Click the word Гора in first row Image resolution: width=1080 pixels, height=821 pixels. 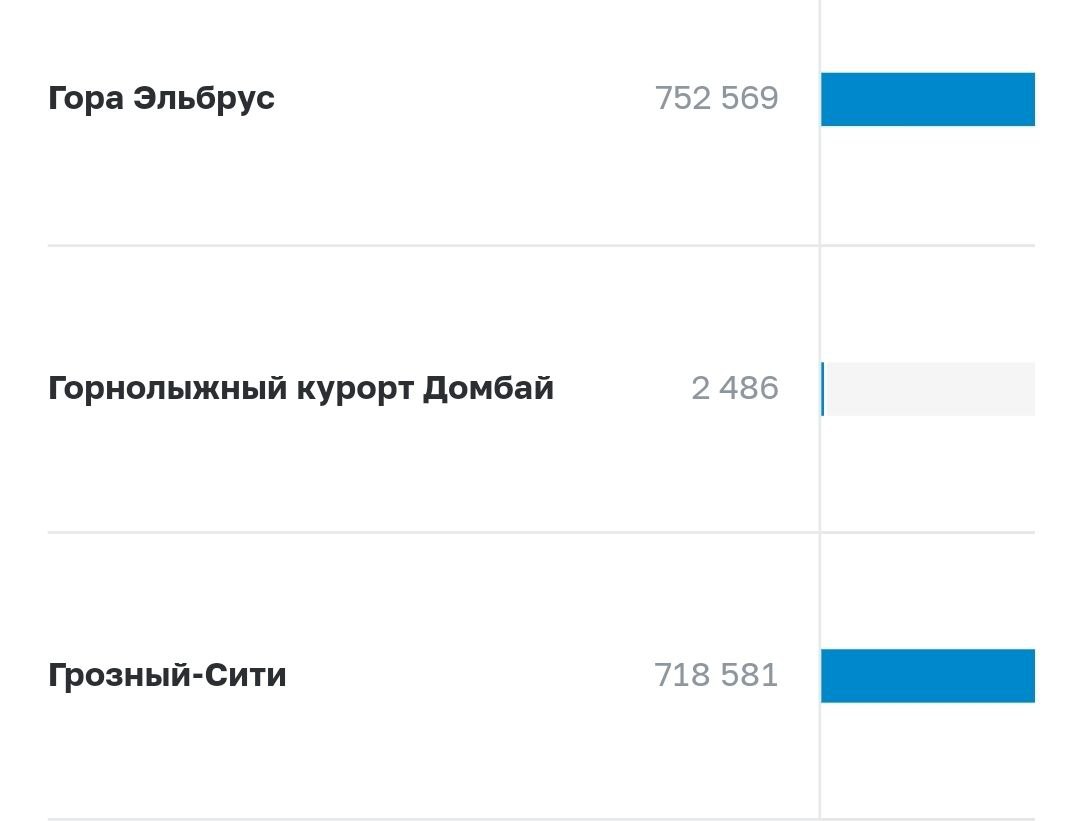[x=86, y=99]
